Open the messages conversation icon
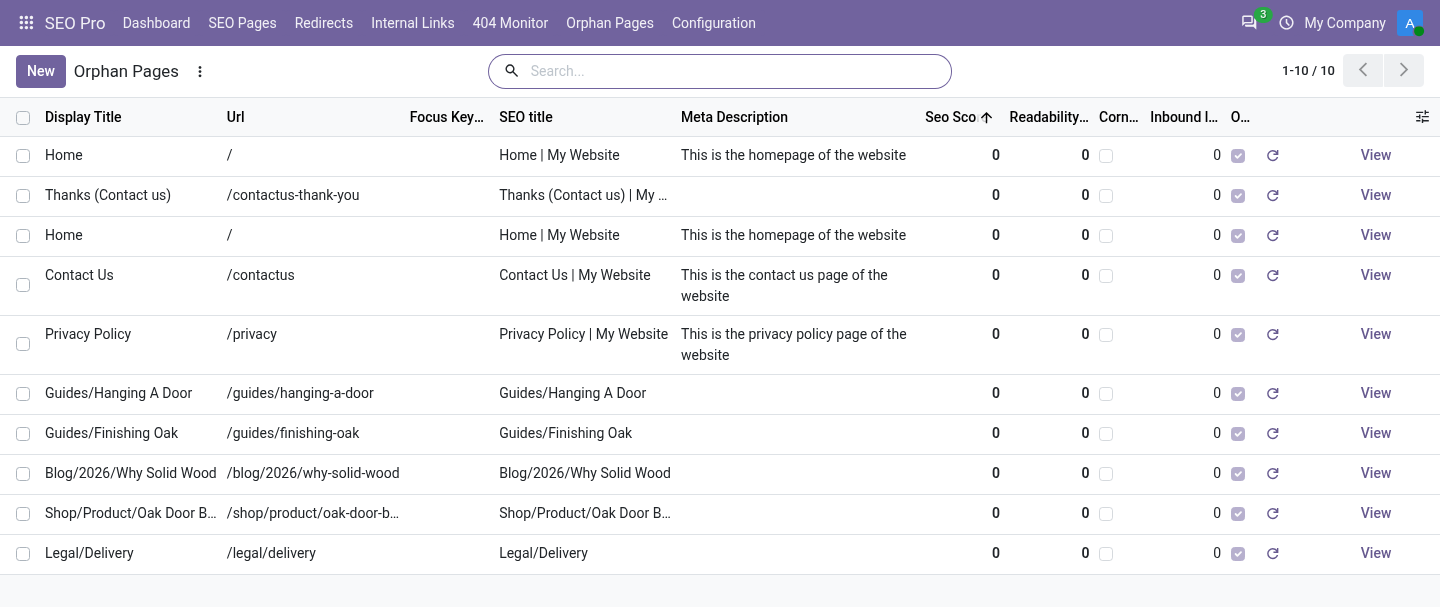Image resolution: width=1440 pixels, height=607 pixels. coord(1249,23)
